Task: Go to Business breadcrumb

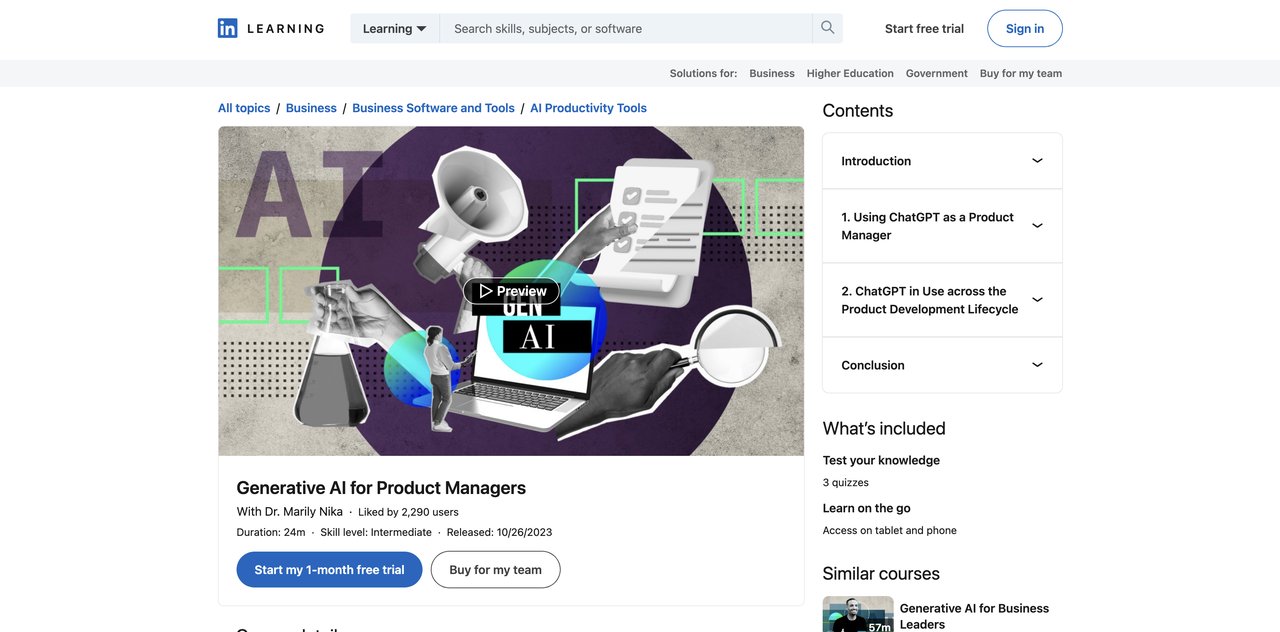Action: (x=311, y=108)
